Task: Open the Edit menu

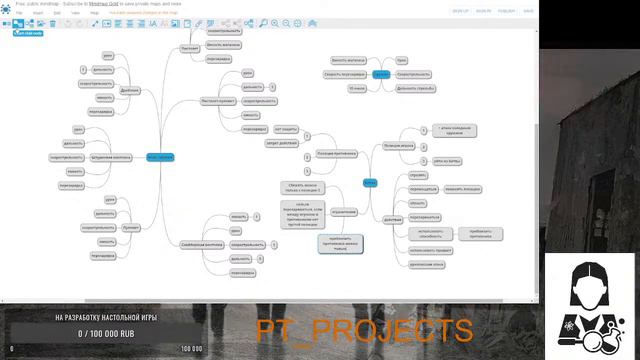Action: pyautogui.click(x=57, y=13)
